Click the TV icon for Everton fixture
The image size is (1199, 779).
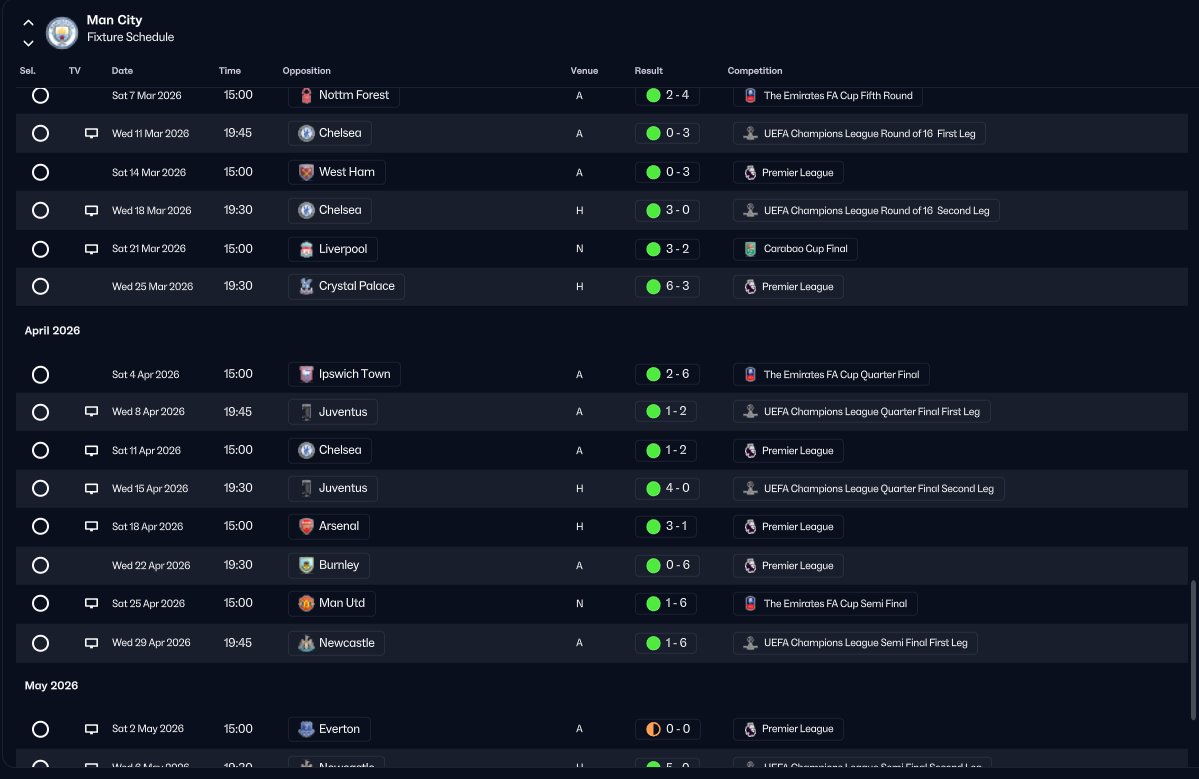tap(91, 729)
